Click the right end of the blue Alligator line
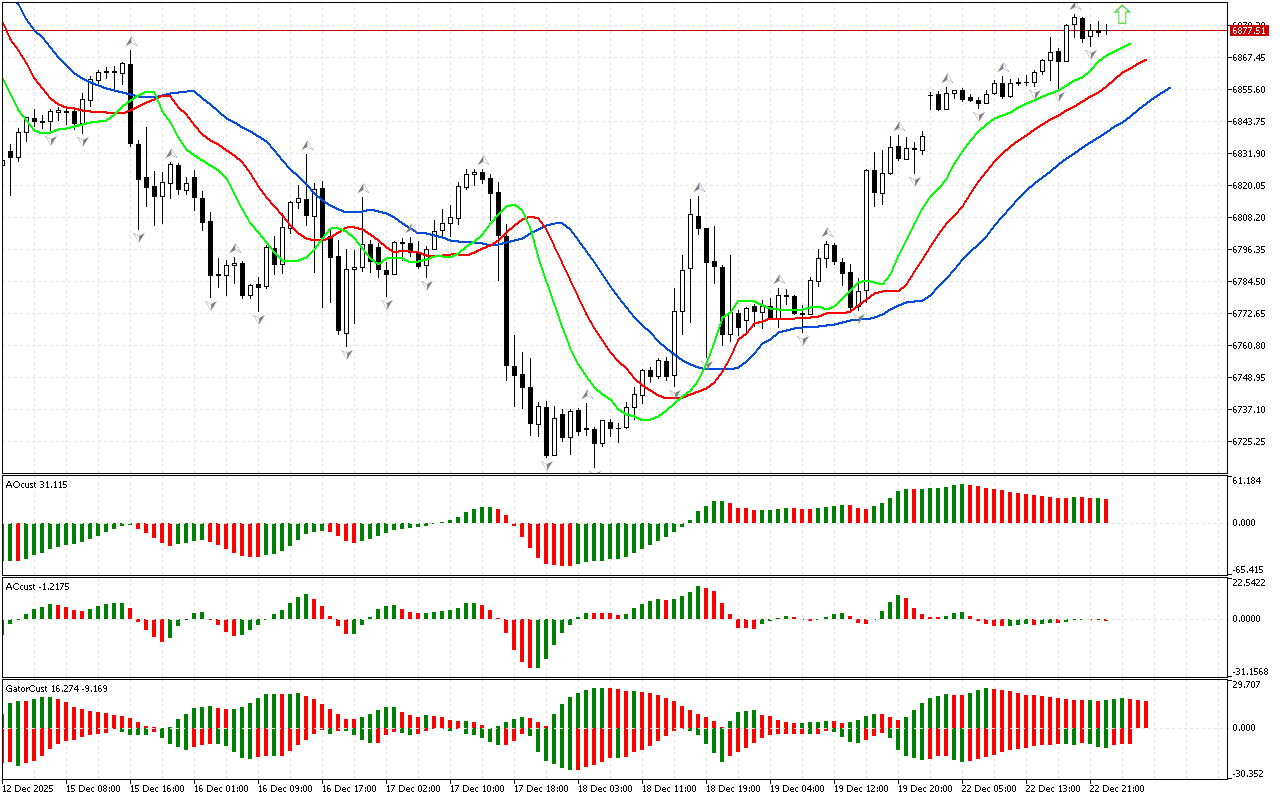The image size is (1280, 800). point(1168,88)
